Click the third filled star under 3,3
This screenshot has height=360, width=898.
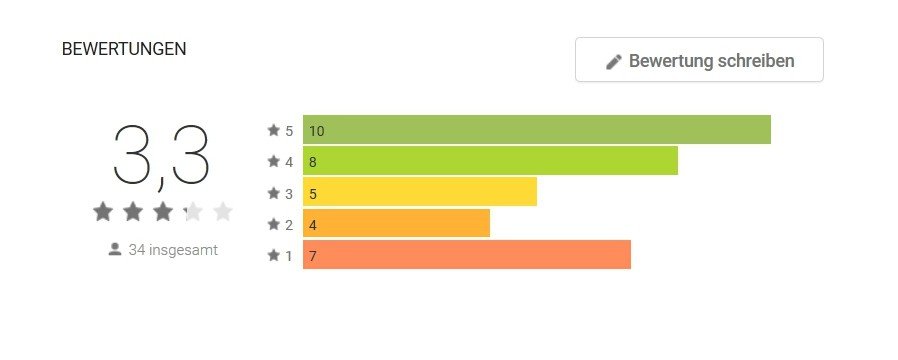(x=163, y=212)
